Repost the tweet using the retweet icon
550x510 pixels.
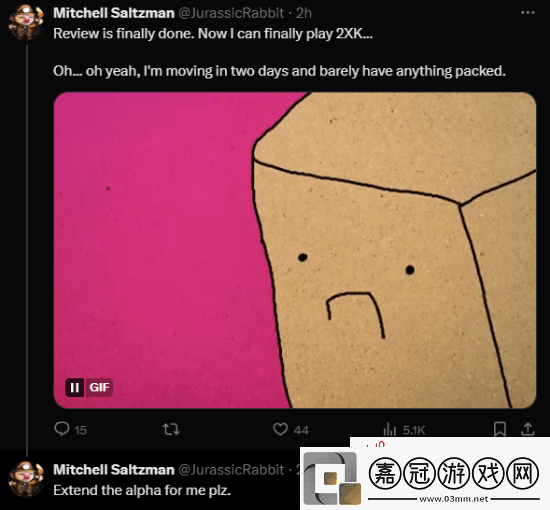pyautogui.click(x=171, y=429)
